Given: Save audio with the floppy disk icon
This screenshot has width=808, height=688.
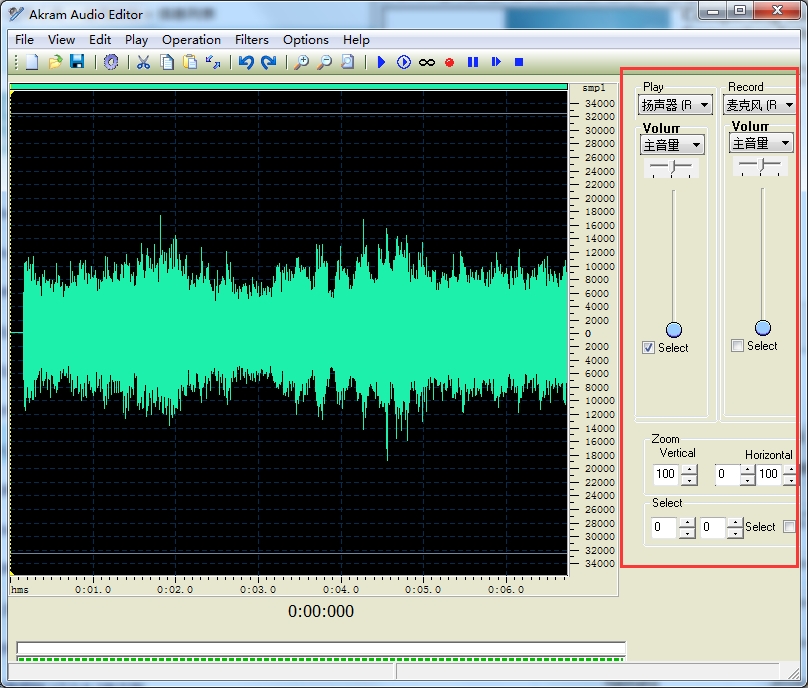Looking at the screenshot, I should click(77, 62).
